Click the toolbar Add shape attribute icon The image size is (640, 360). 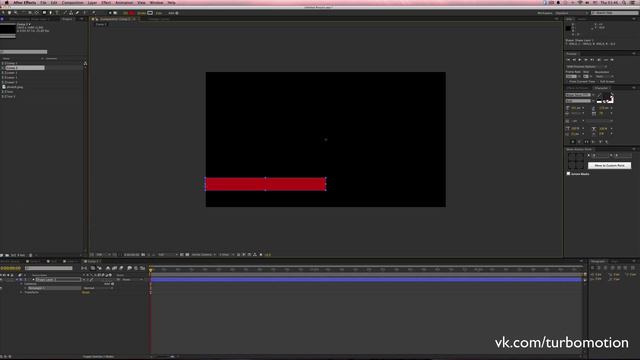coord(177,13)
